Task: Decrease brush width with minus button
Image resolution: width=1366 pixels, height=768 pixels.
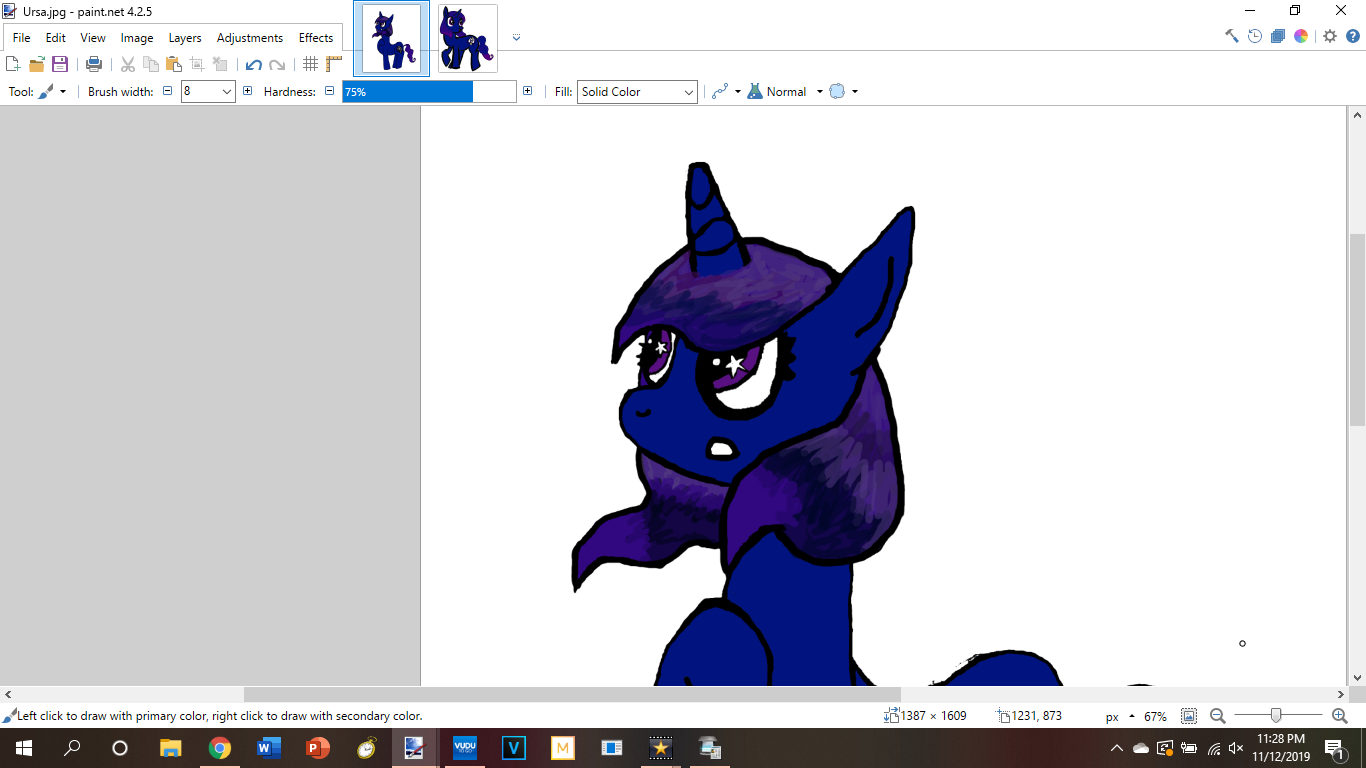Action: (x=168, y=91)
